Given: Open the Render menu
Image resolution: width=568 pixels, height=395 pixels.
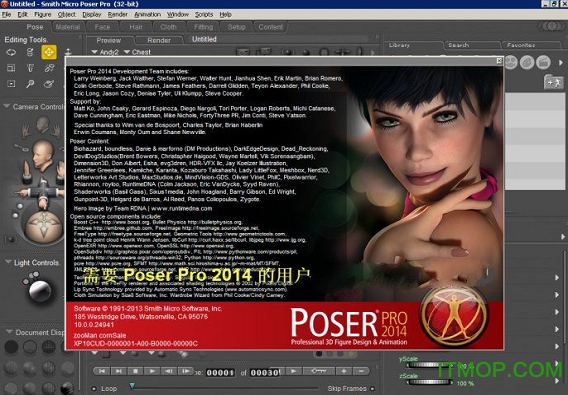Looking at the screenshot, I should point(117,14).
